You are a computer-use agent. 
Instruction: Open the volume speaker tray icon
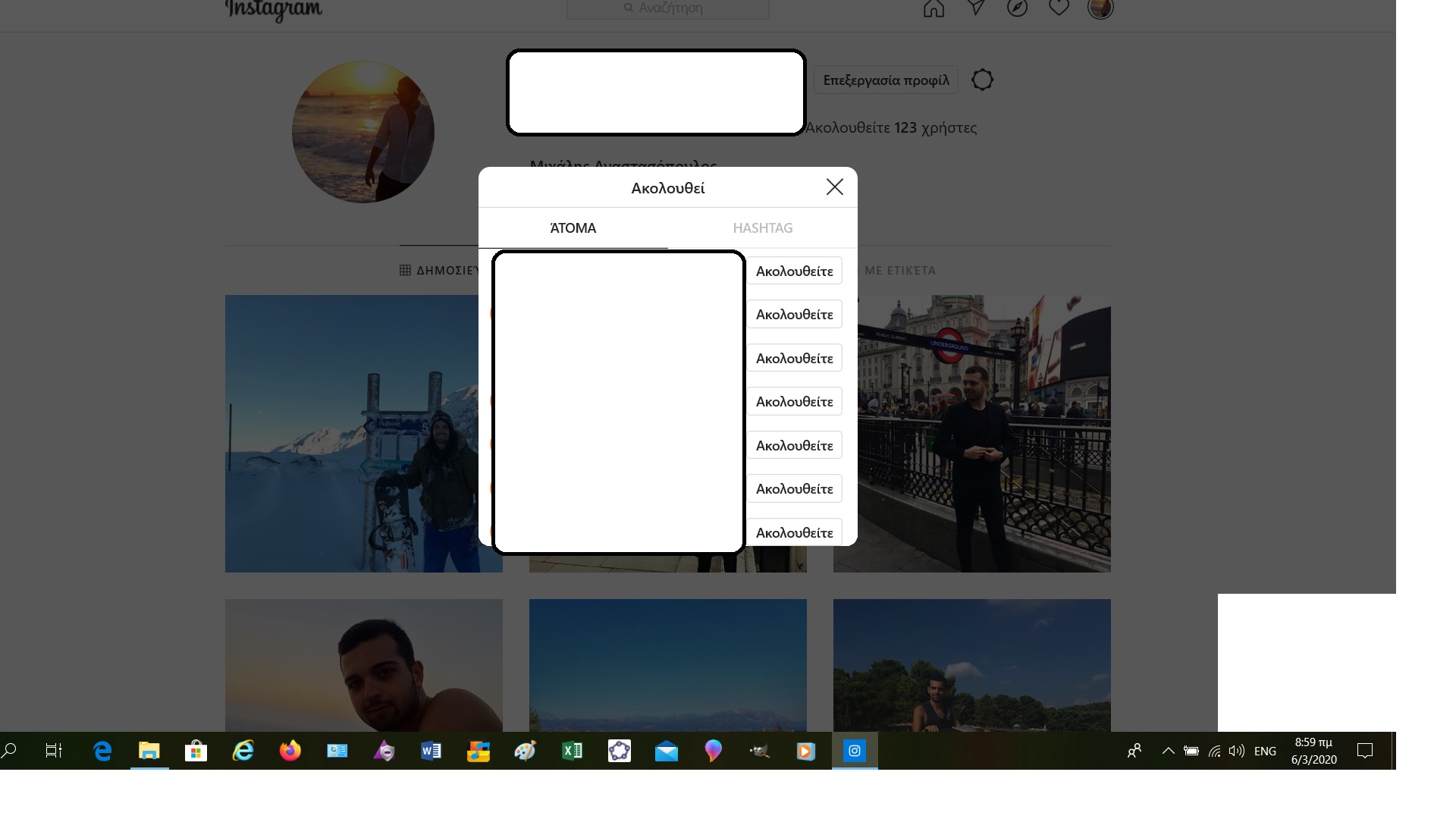coord(1236,751)
